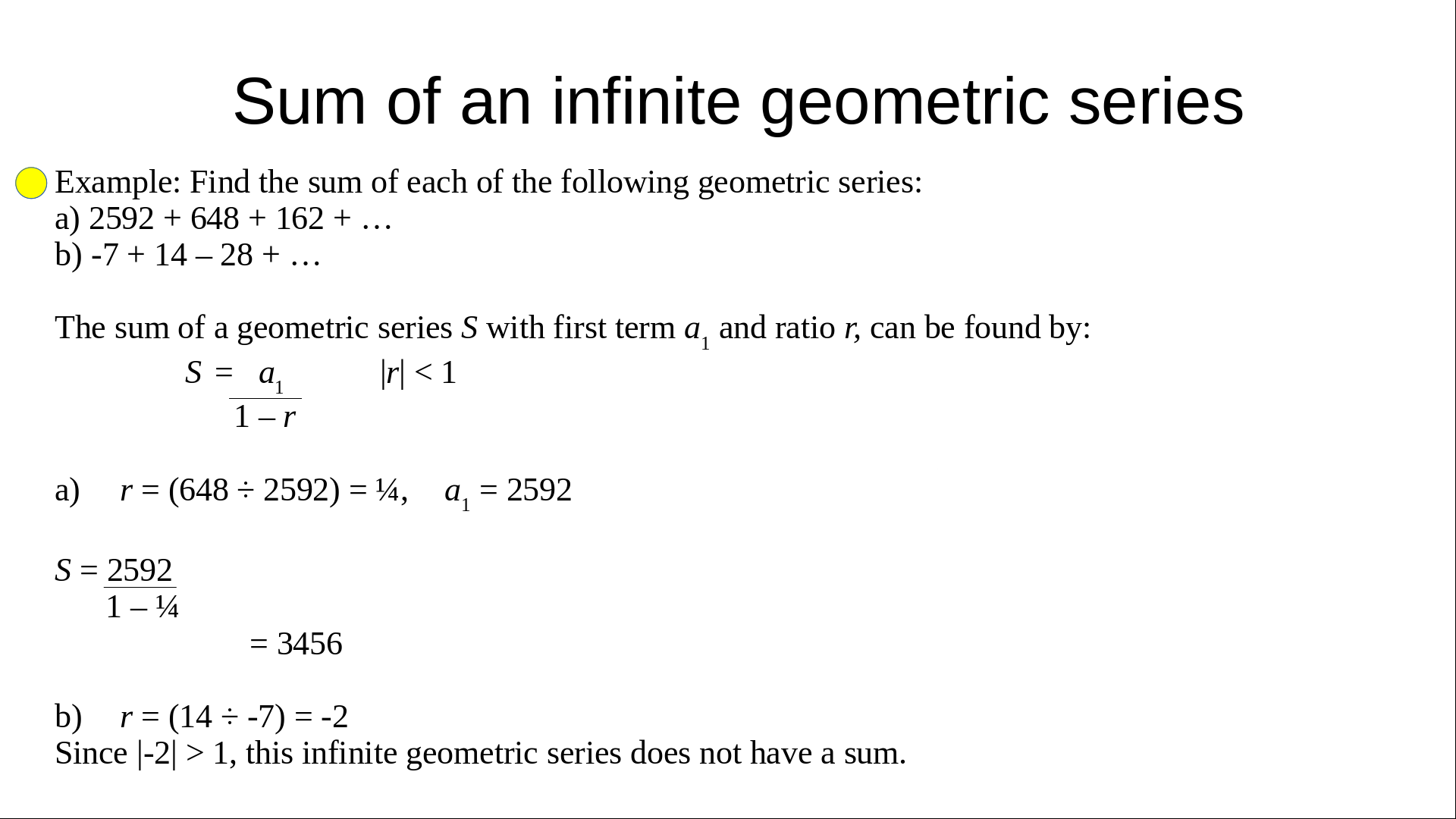Click the a₁ numerator in the formula
Image resolution: width=1456 pixels, height=819 pixels.
click(270, 375)
